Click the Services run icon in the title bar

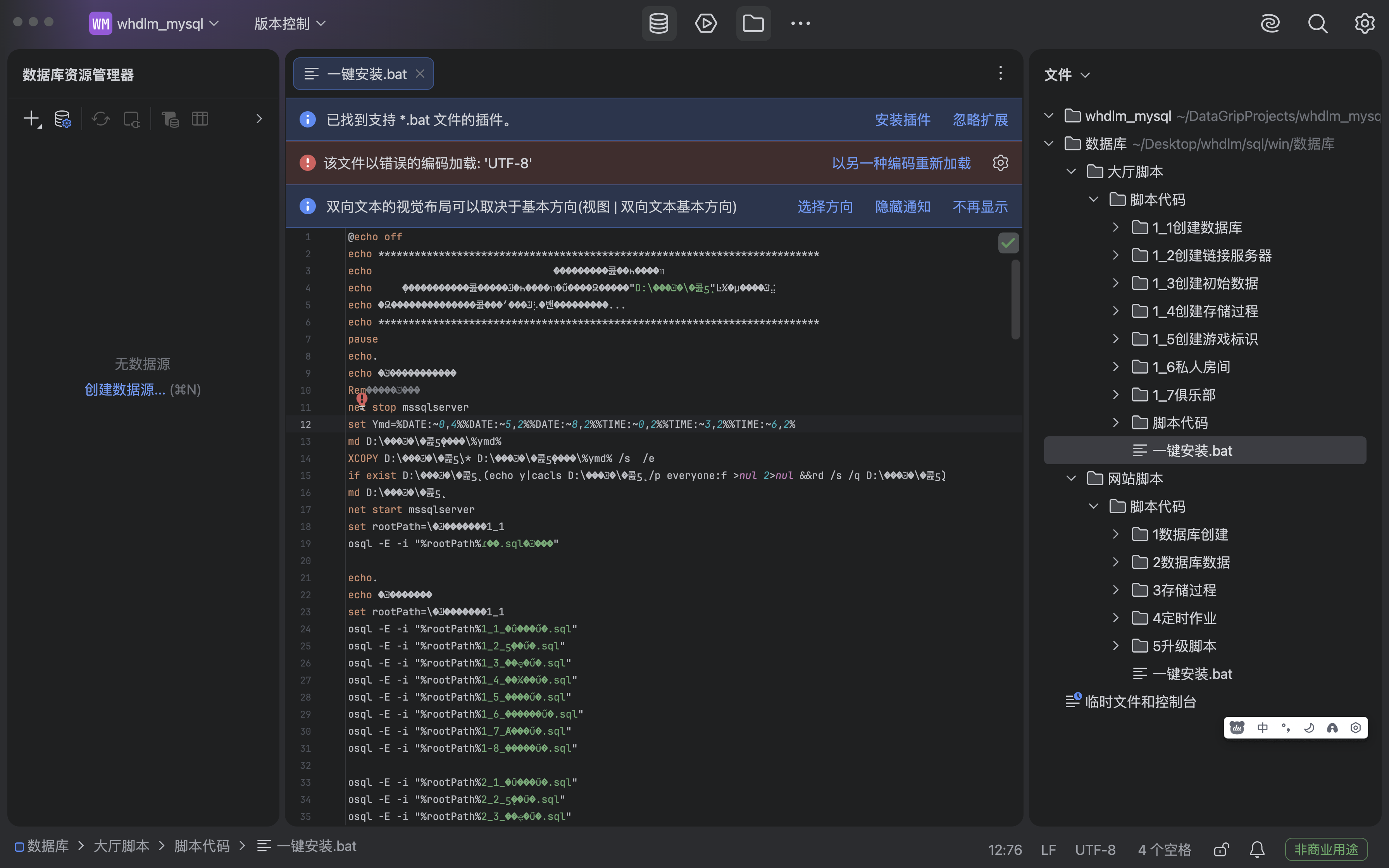pos(705,24)
